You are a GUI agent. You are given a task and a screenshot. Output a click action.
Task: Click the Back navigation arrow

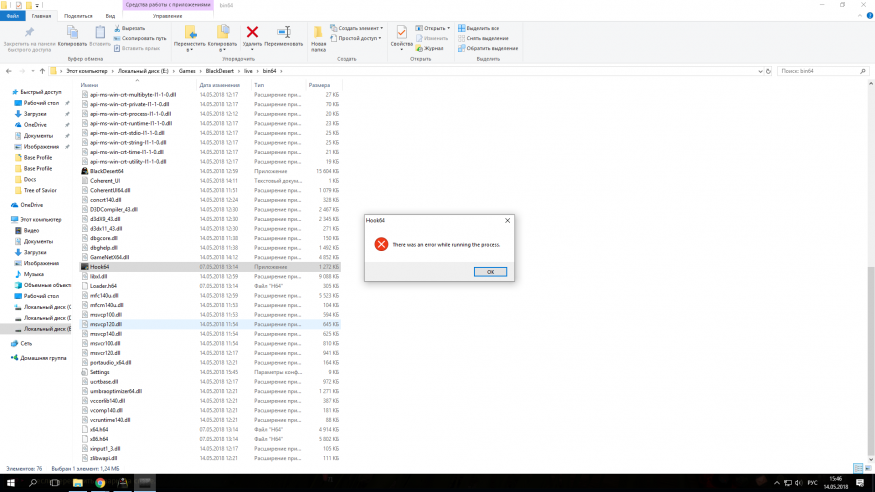pos(8,71)
